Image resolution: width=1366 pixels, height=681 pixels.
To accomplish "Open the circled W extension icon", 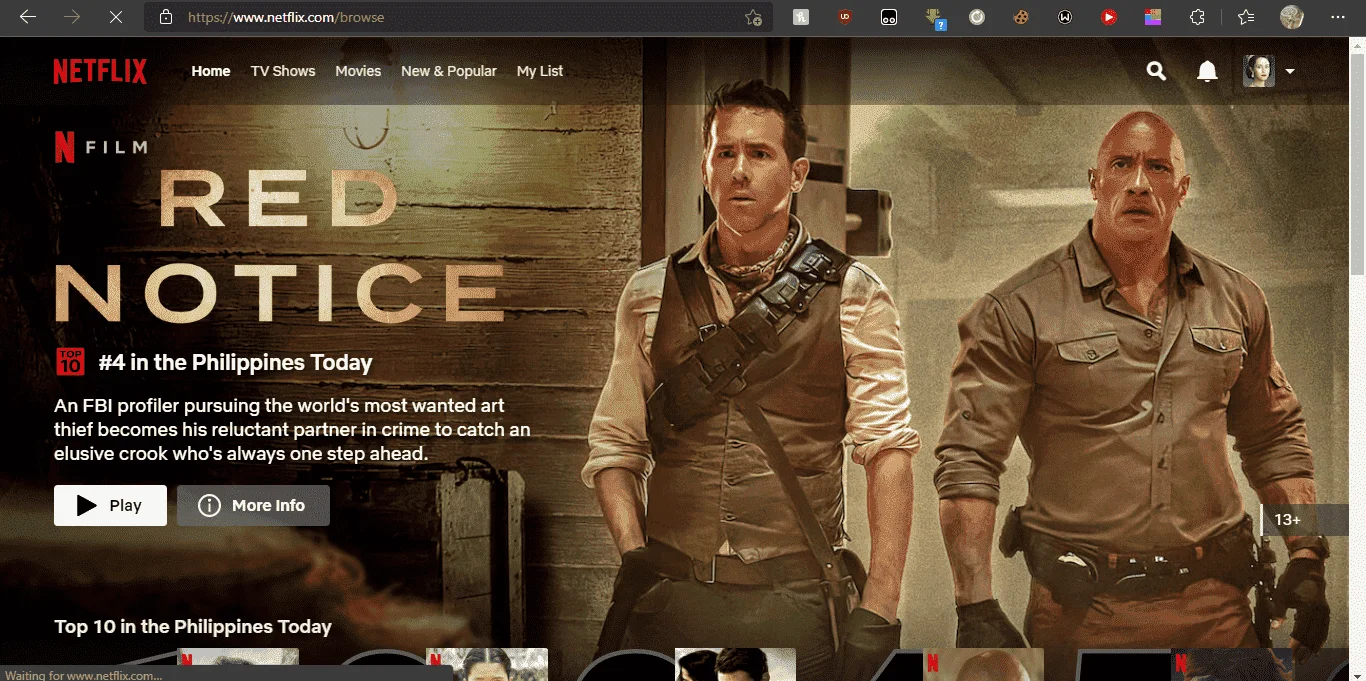I will [1065, 17].
